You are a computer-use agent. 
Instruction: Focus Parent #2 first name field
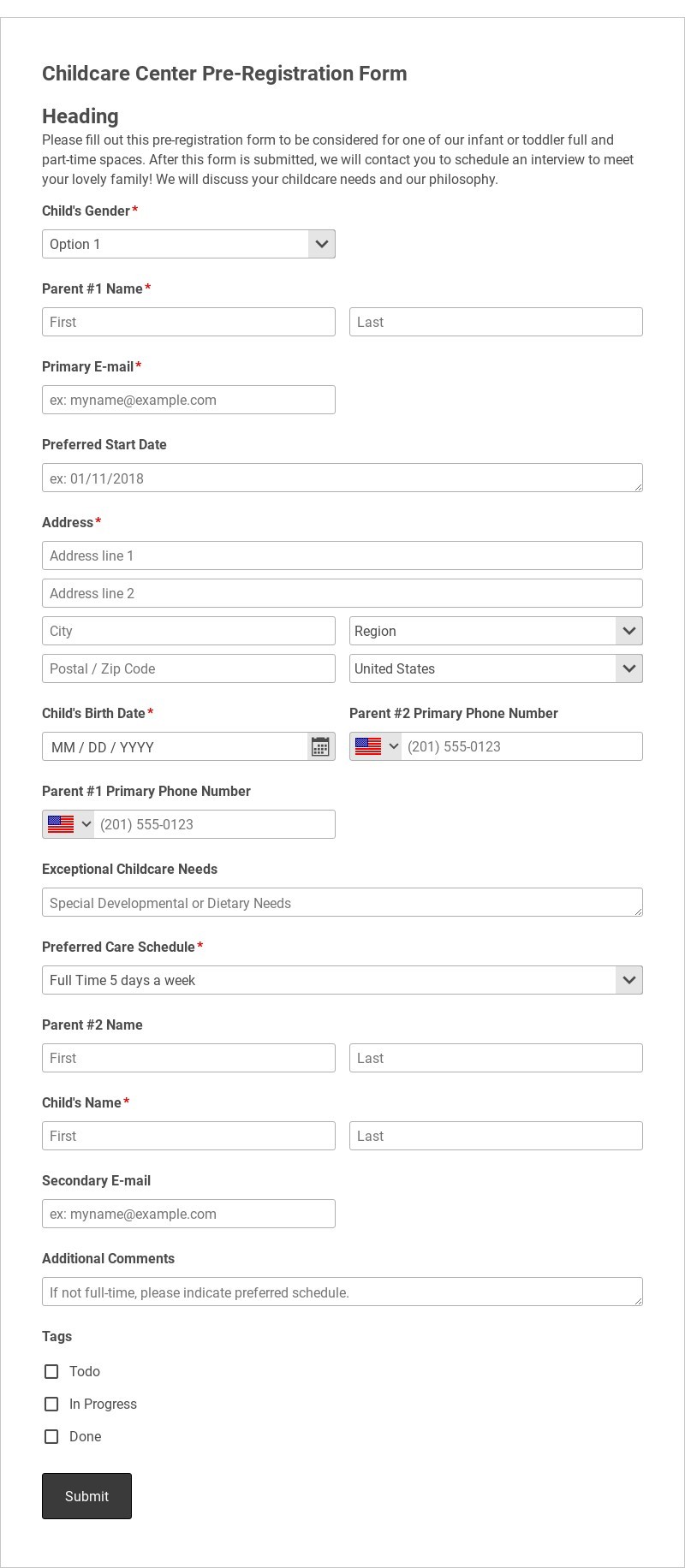coord(188,1058)
